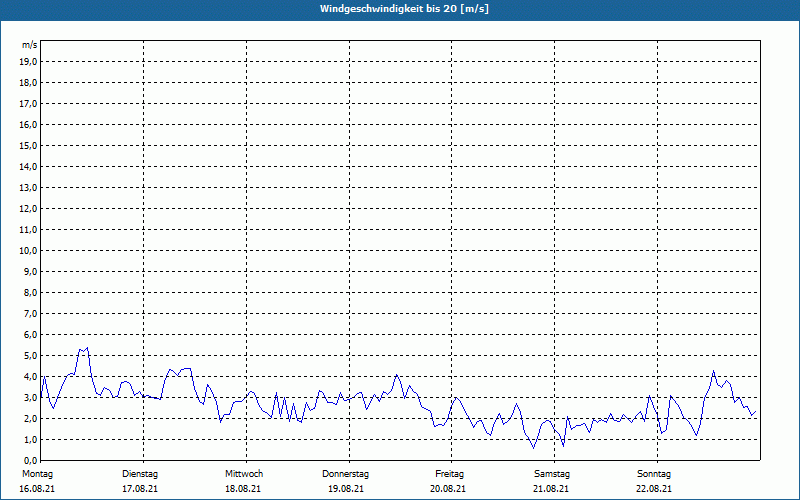This screenshot has width=800, height=500.
Task: Click the m/s unit label
Action: tap(30, 45)
